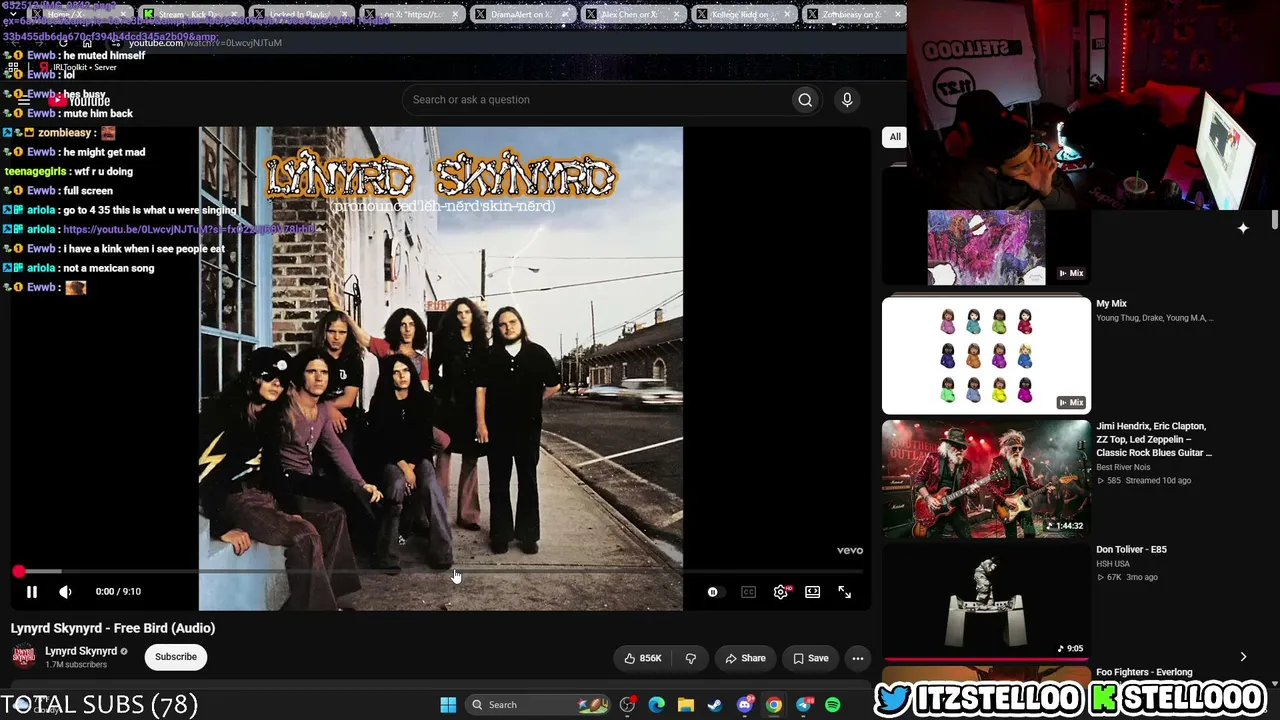Open OBS Studio from the taskbar
The image size is (1280, 720).
627,705
